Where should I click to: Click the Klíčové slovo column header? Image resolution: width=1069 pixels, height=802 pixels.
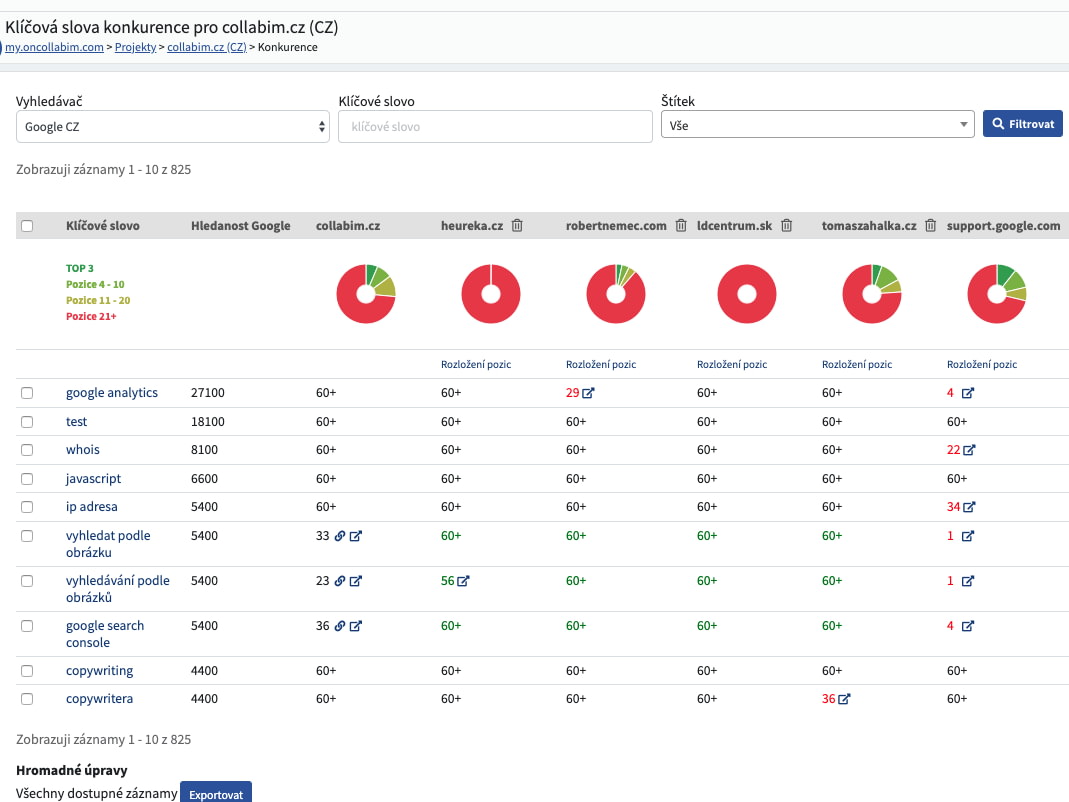[103, 226]
